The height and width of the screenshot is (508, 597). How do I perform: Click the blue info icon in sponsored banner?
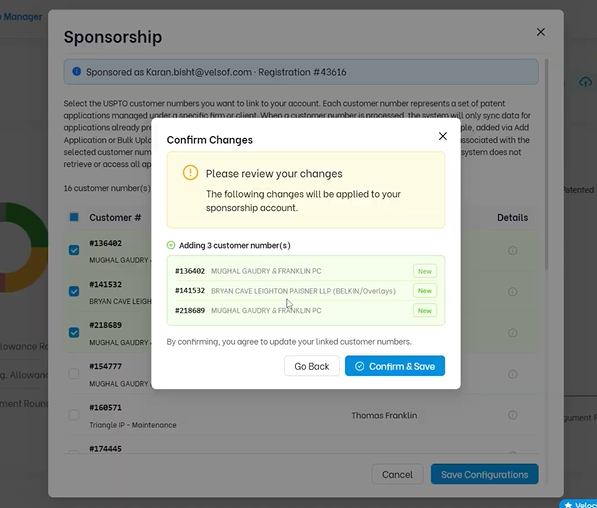pyautogui.click(x=77, y=72)
